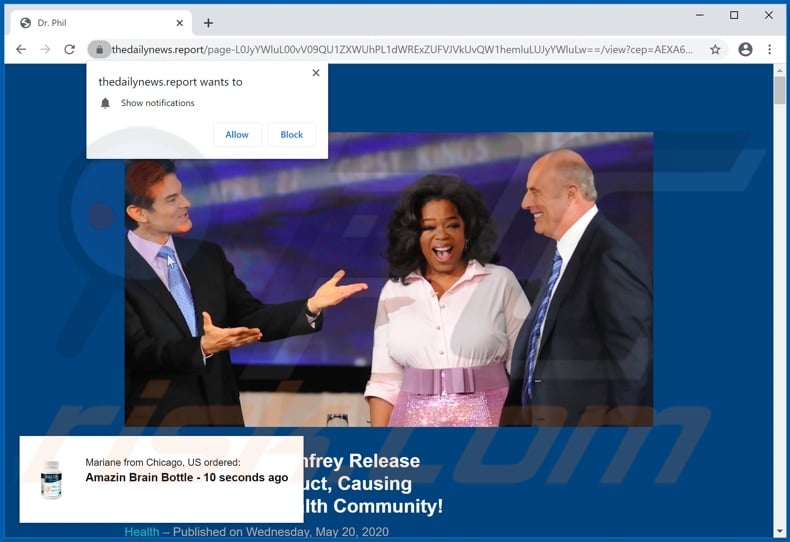
Task: Click 'Mariane from Chicago, US ordered:' text
Action: (x=163, y=462)
